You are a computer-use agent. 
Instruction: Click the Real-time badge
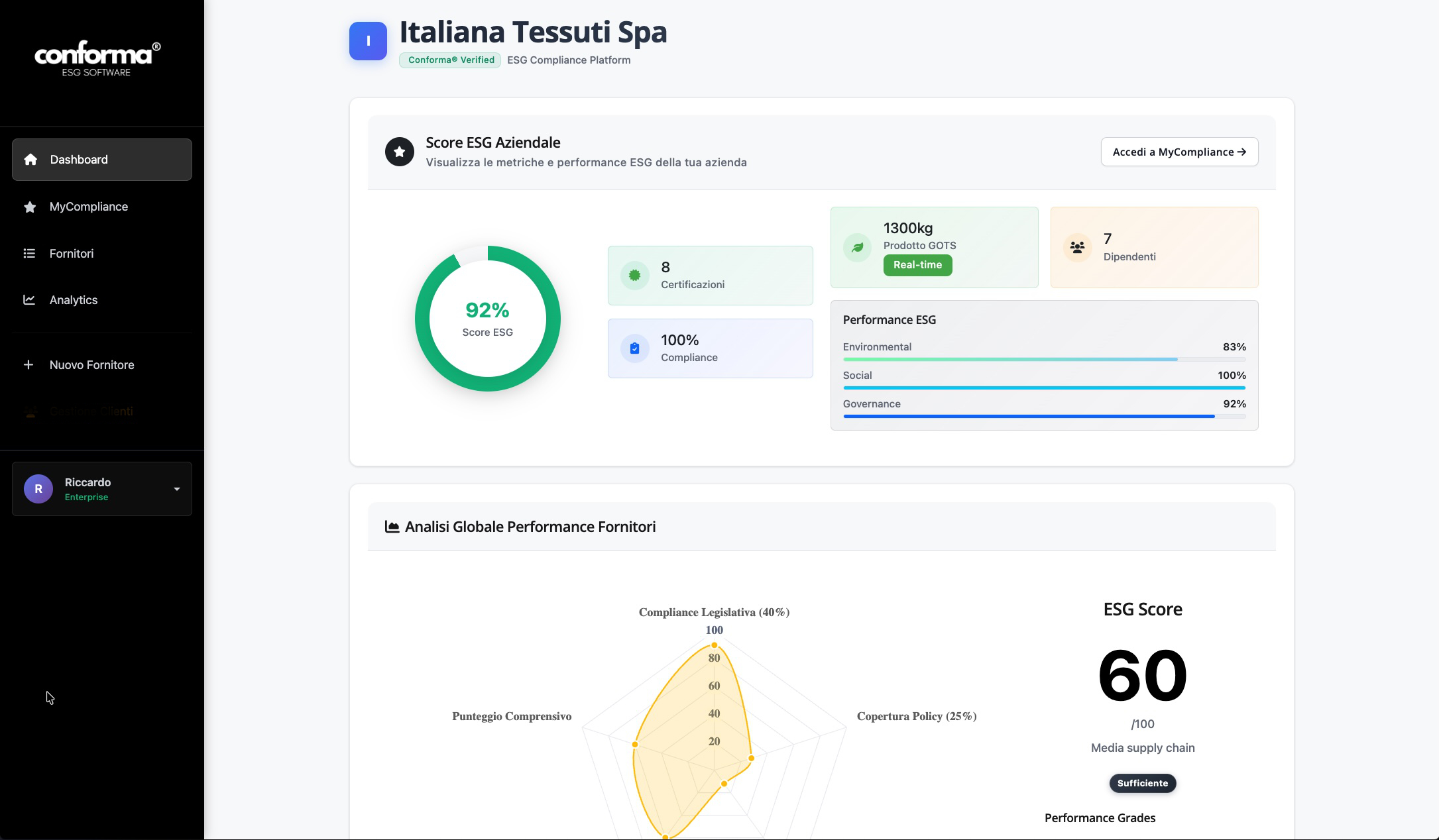tap(917, 265)
